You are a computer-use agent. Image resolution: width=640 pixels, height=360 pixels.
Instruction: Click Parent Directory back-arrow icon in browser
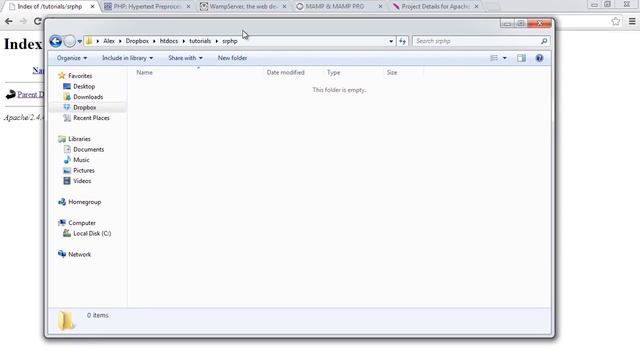click(x=11, y=94)
